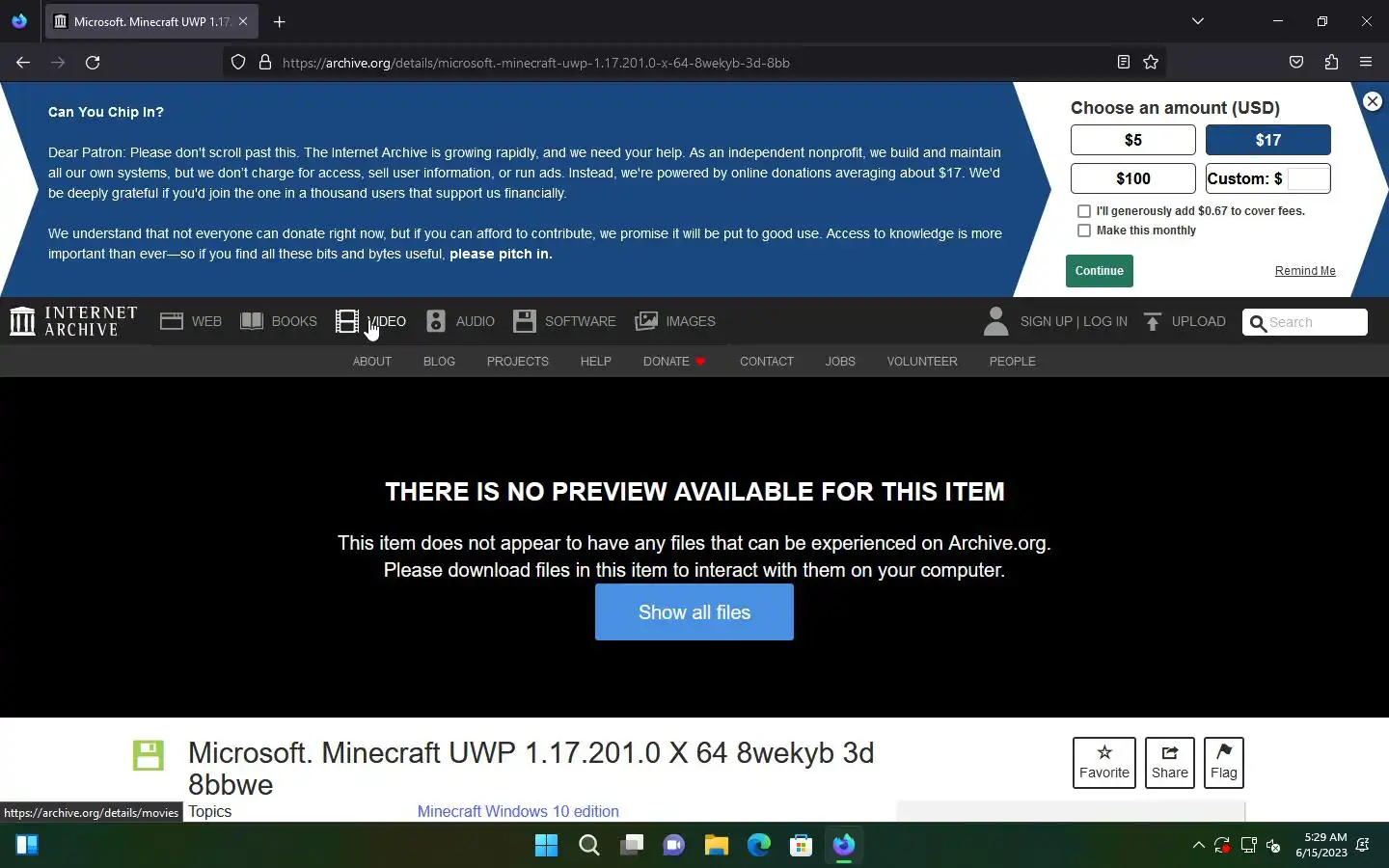
Task: Open the Firefox application menu
Action: pyautogui.click(x=1366, y=63)
